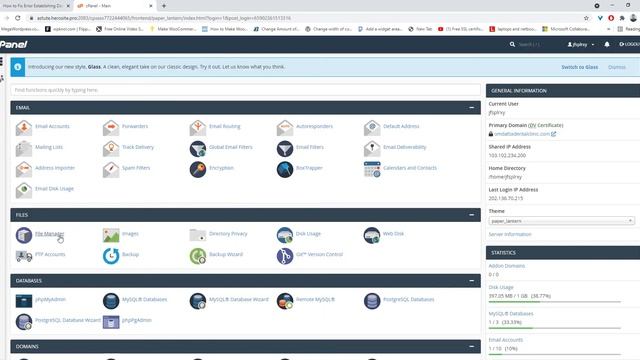Open the Free Online Video bookmark
The width and height of the screenshot is (640, 360).
120,29
